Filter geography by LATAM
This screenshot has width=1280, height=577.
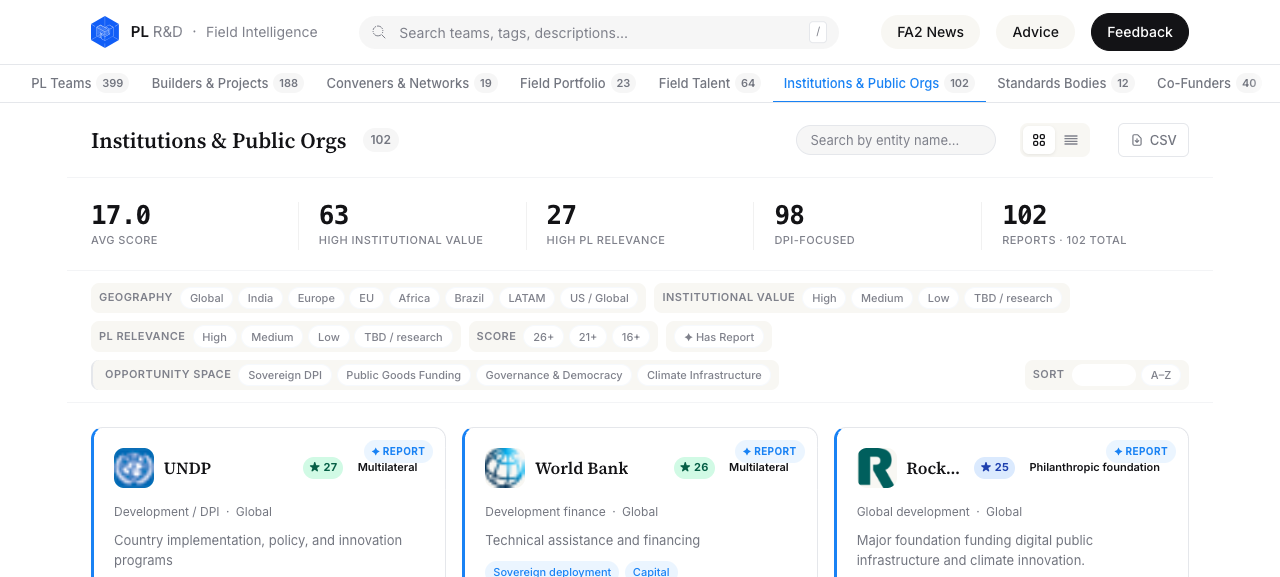click(x=527, y=298)
